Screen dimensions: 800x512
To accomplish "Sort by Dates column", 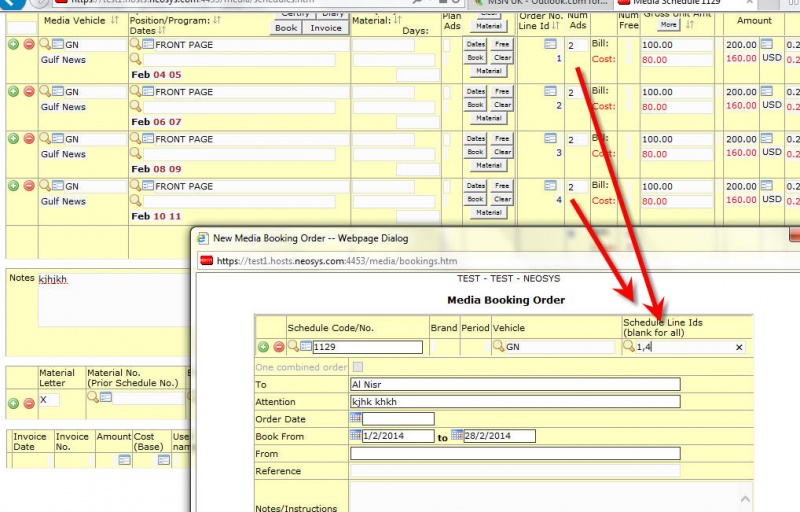I will (x=162, y=30).
